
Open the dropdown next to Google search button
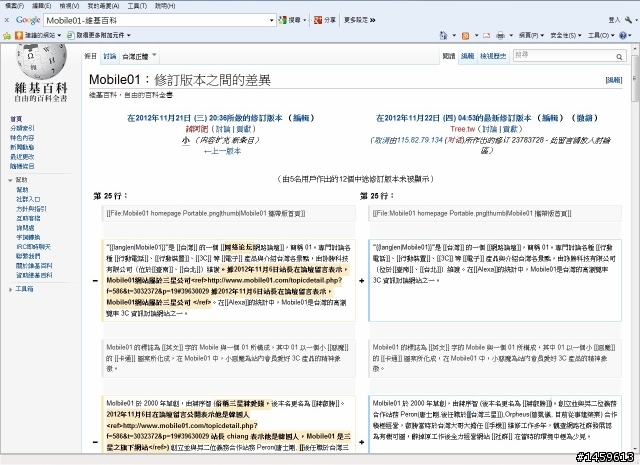(305, 20)
